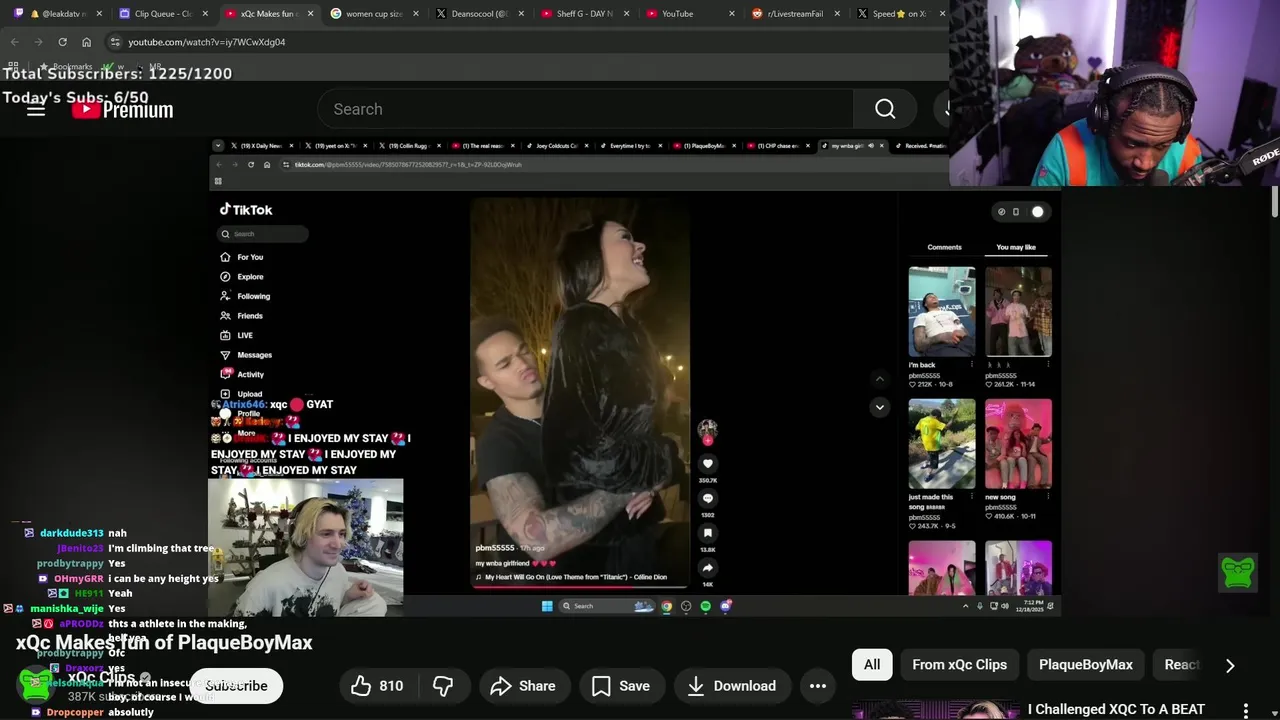Open options for I Challenged XQC video
1280x720 pixels.
[1246, 710]
